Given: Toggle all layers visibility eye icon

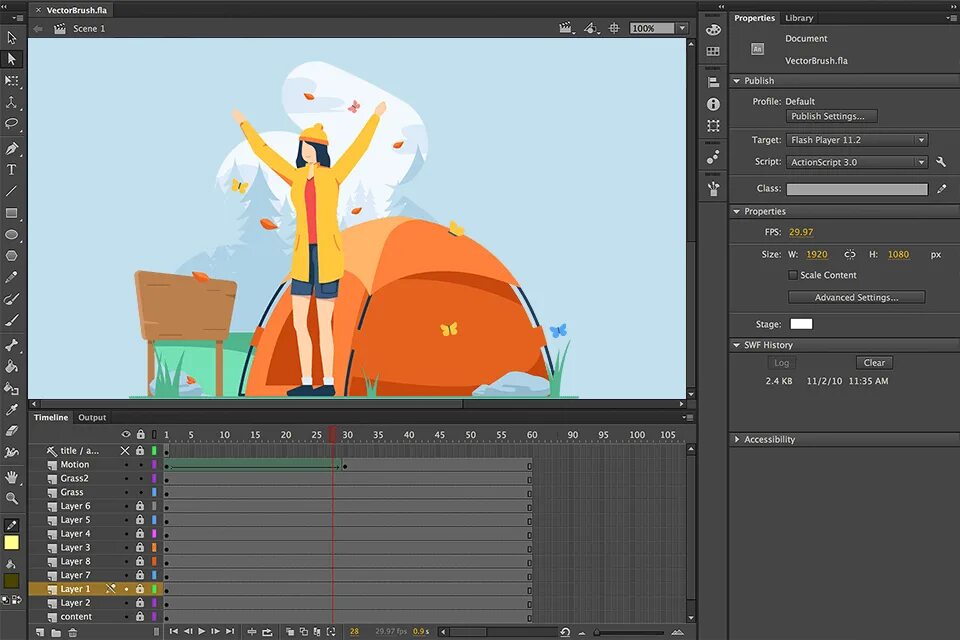Looking at the screenshot, I should tap(126, 434).
